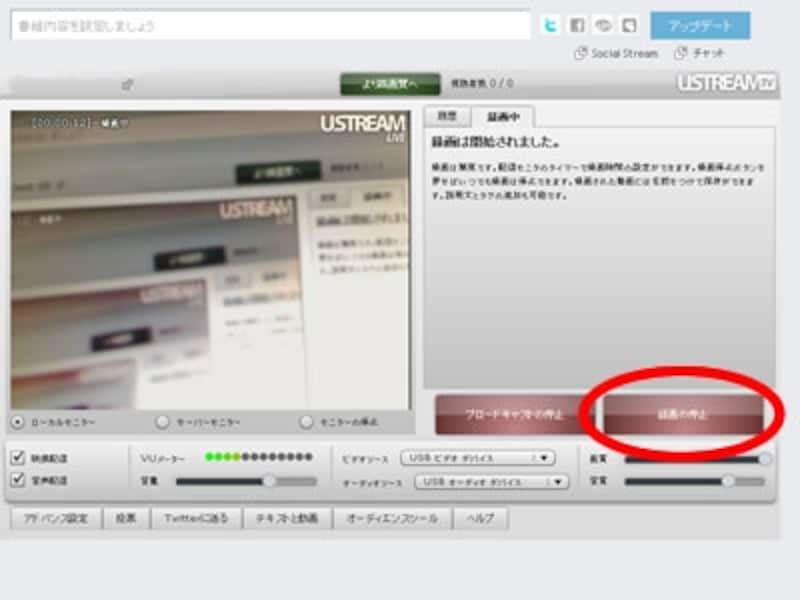Click the green VU meter dots
The image size is (800, 600).
click(258, 457)
